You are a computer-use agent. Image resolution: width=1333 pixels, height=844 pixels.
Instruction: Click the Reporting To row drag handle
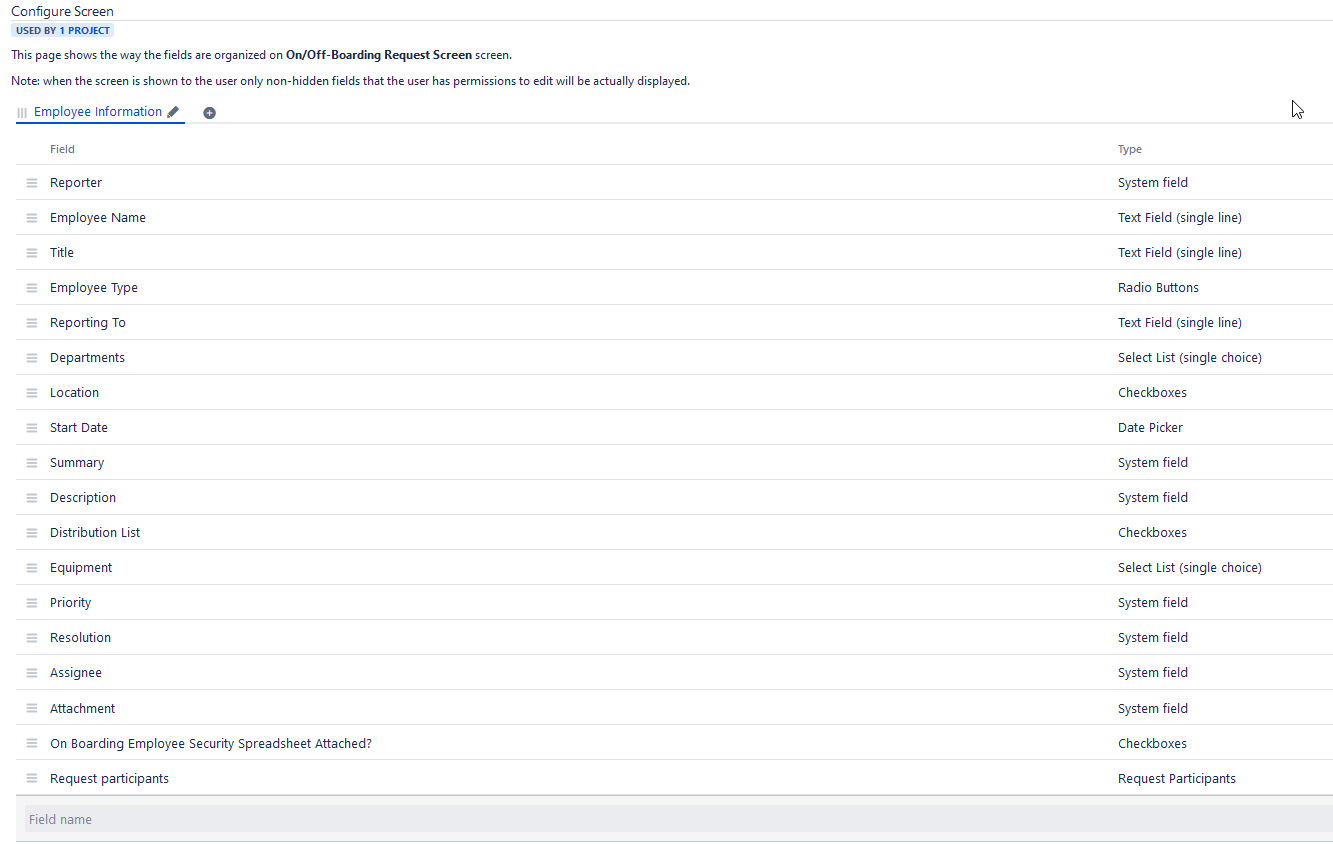click(32, 323)
